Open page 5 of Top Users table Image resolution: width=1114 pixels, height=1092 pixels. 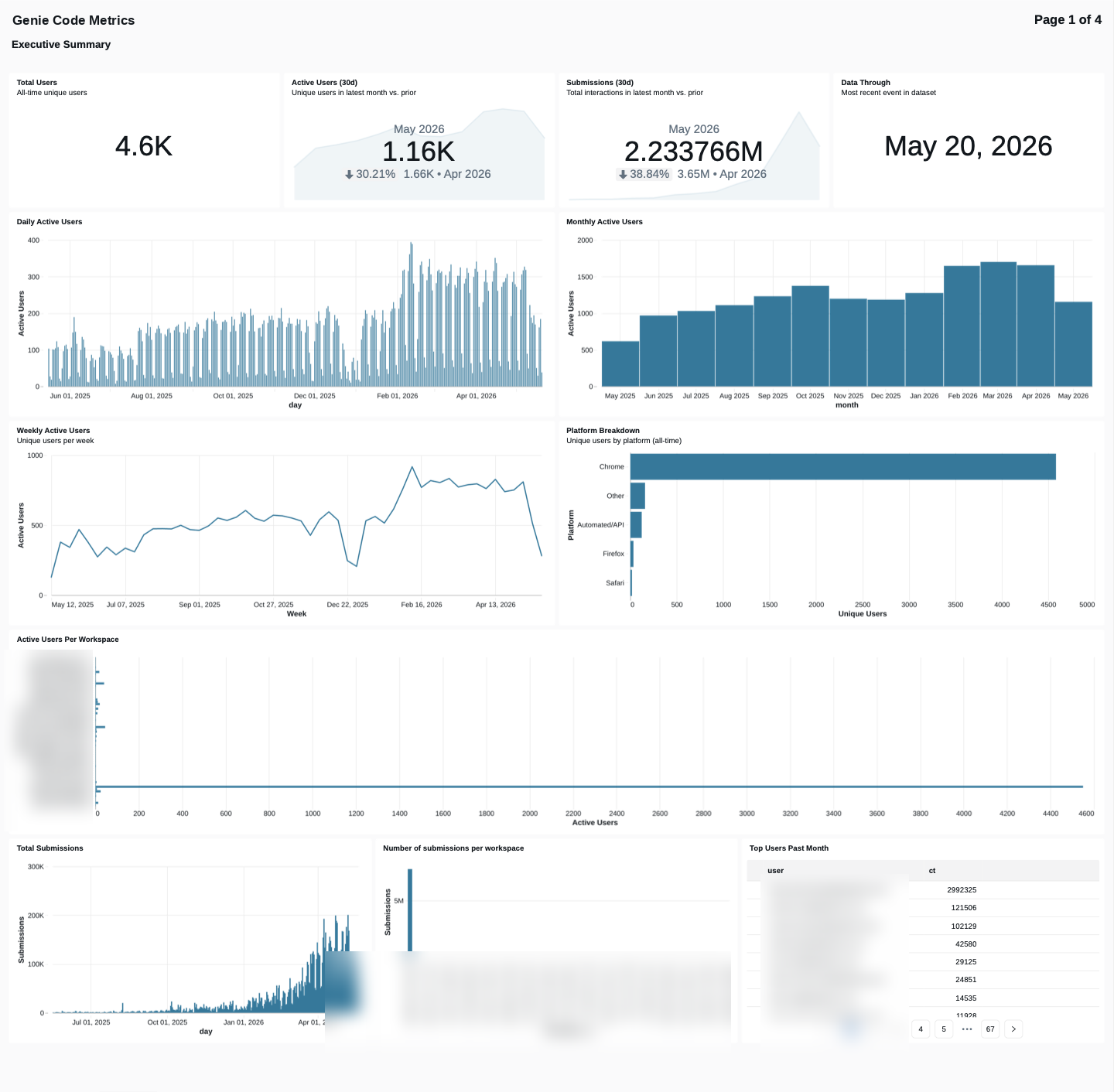944,1029
